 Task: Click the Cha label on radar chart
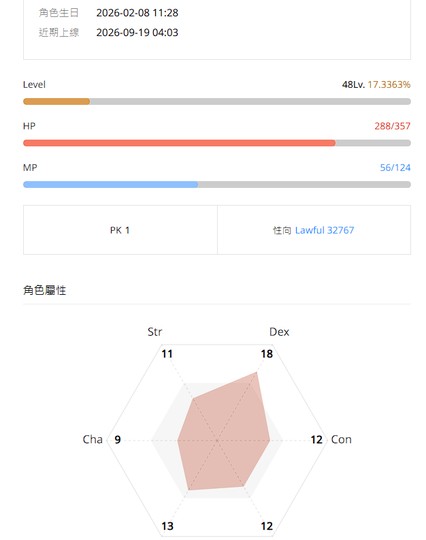tap(93, 439)
